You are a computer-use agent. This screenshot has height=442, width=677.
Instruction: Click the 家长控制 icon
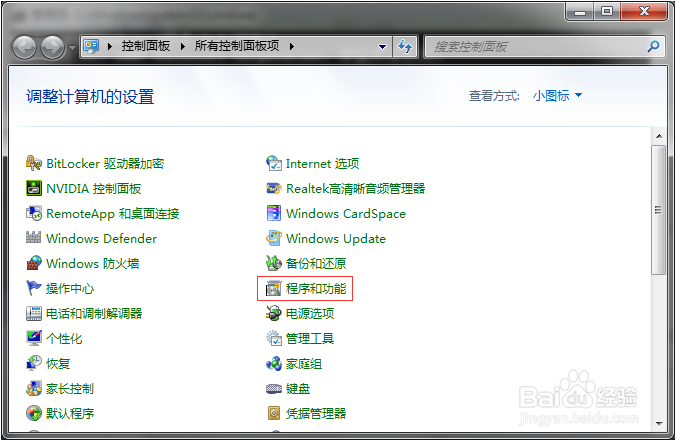point(34,388)
